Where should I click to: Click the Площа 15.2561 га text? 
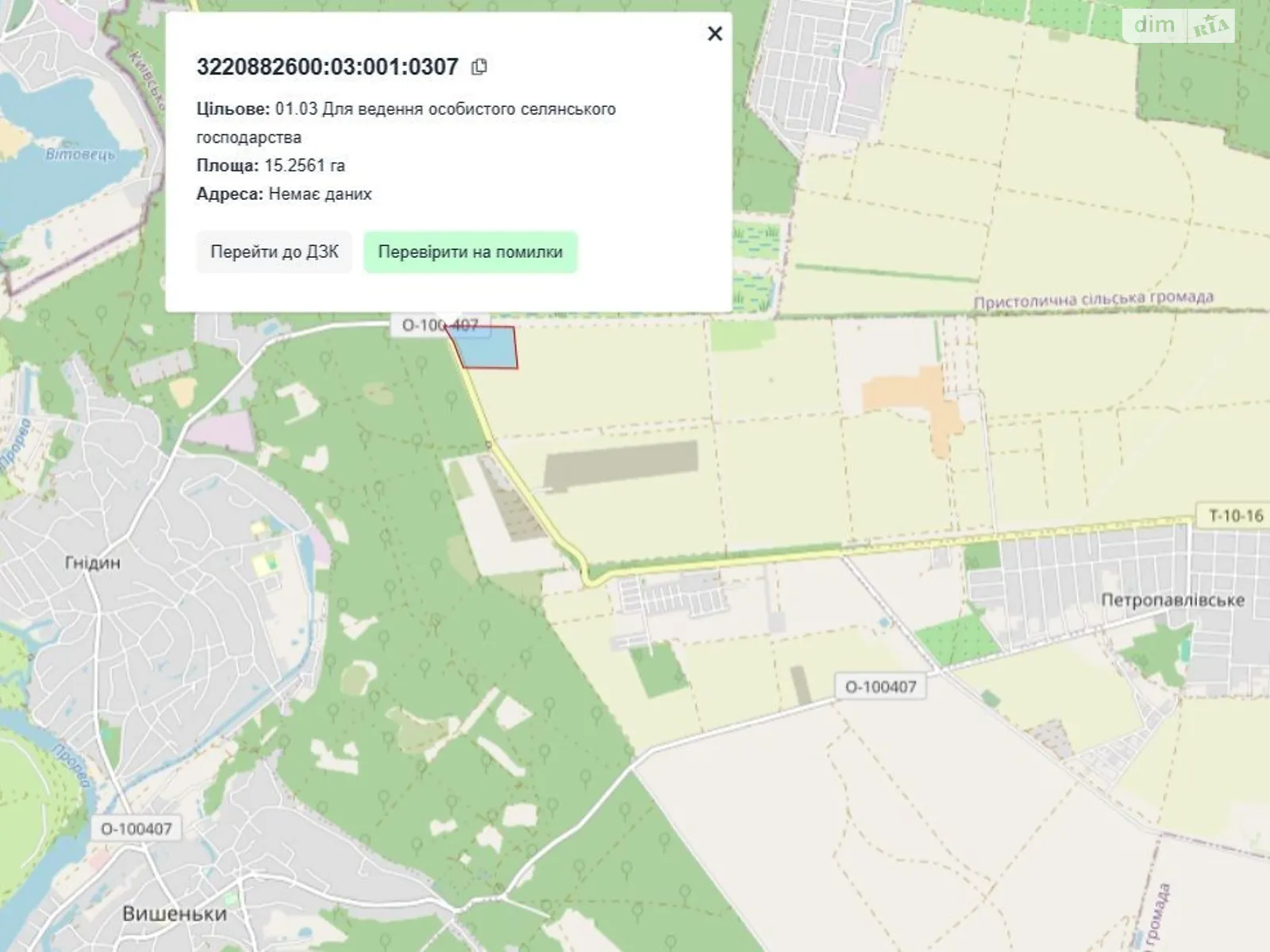coord(271,166)
